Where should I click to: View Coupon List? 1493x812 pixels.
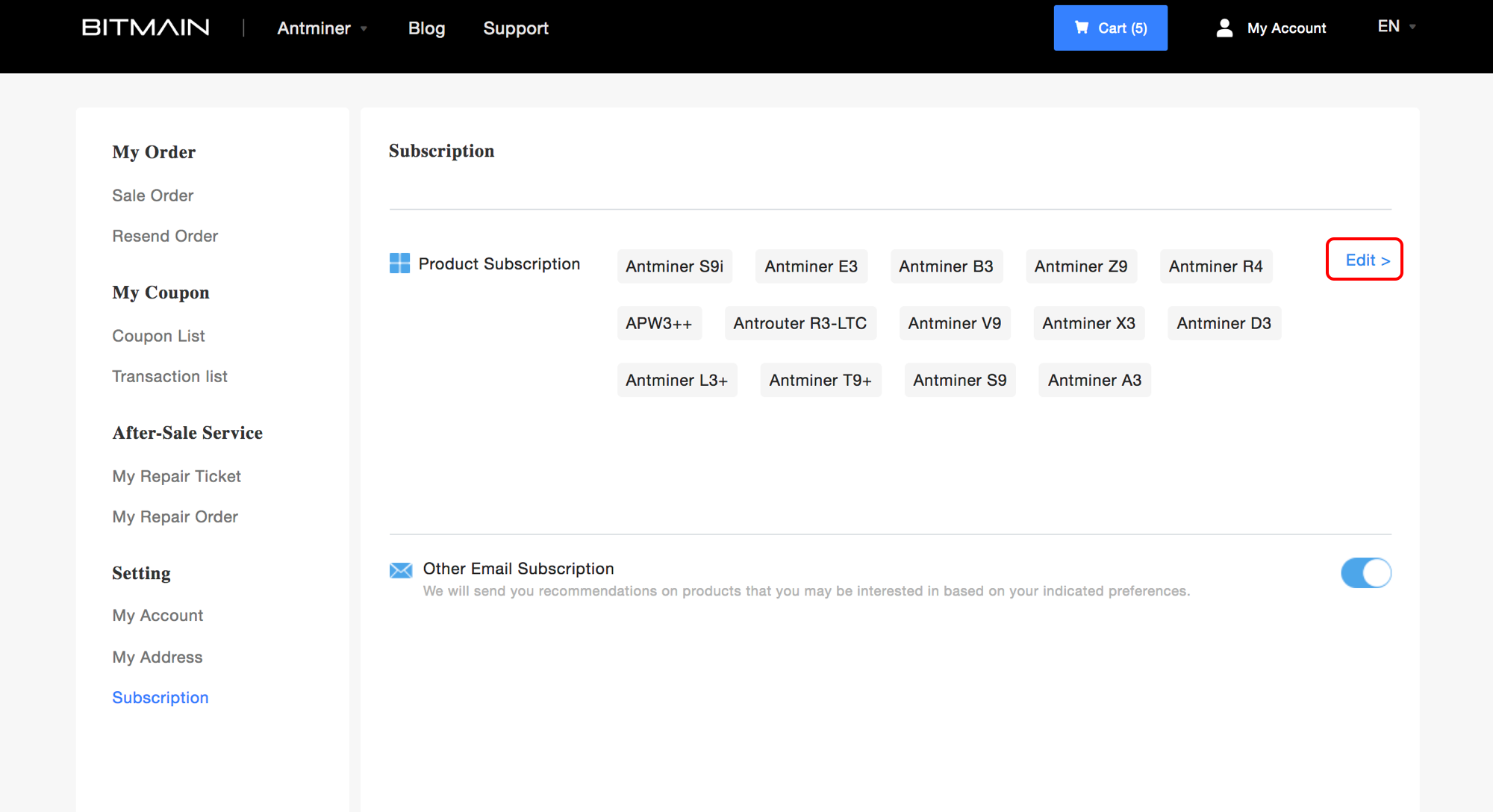[x=158, y=336]
